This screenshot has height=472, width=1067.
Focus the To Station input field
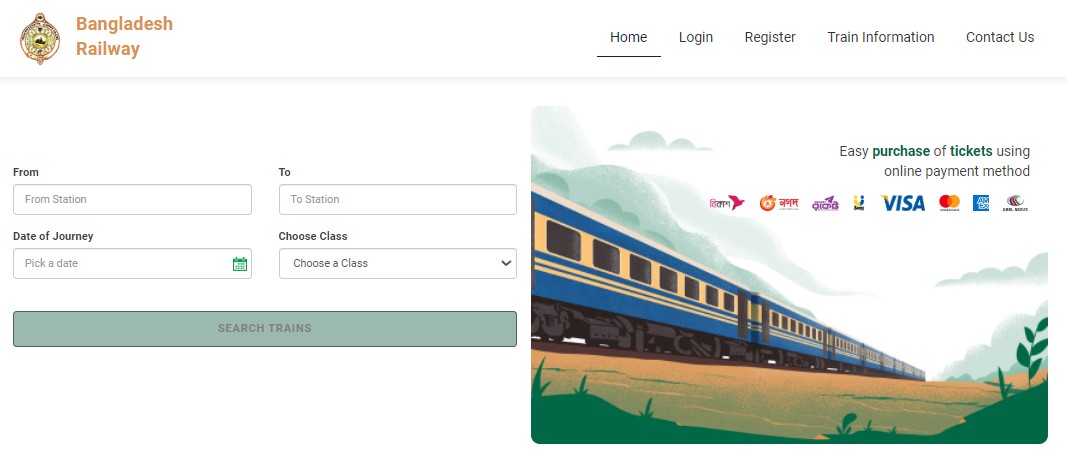pyautogui.click(x=398, y=200)
